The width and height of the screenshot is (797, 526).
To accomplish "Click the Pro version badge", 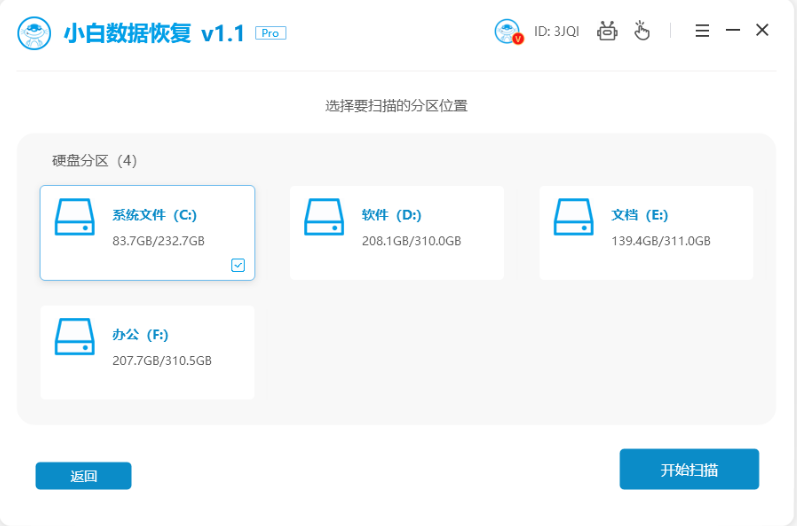I will coord(269,33).
